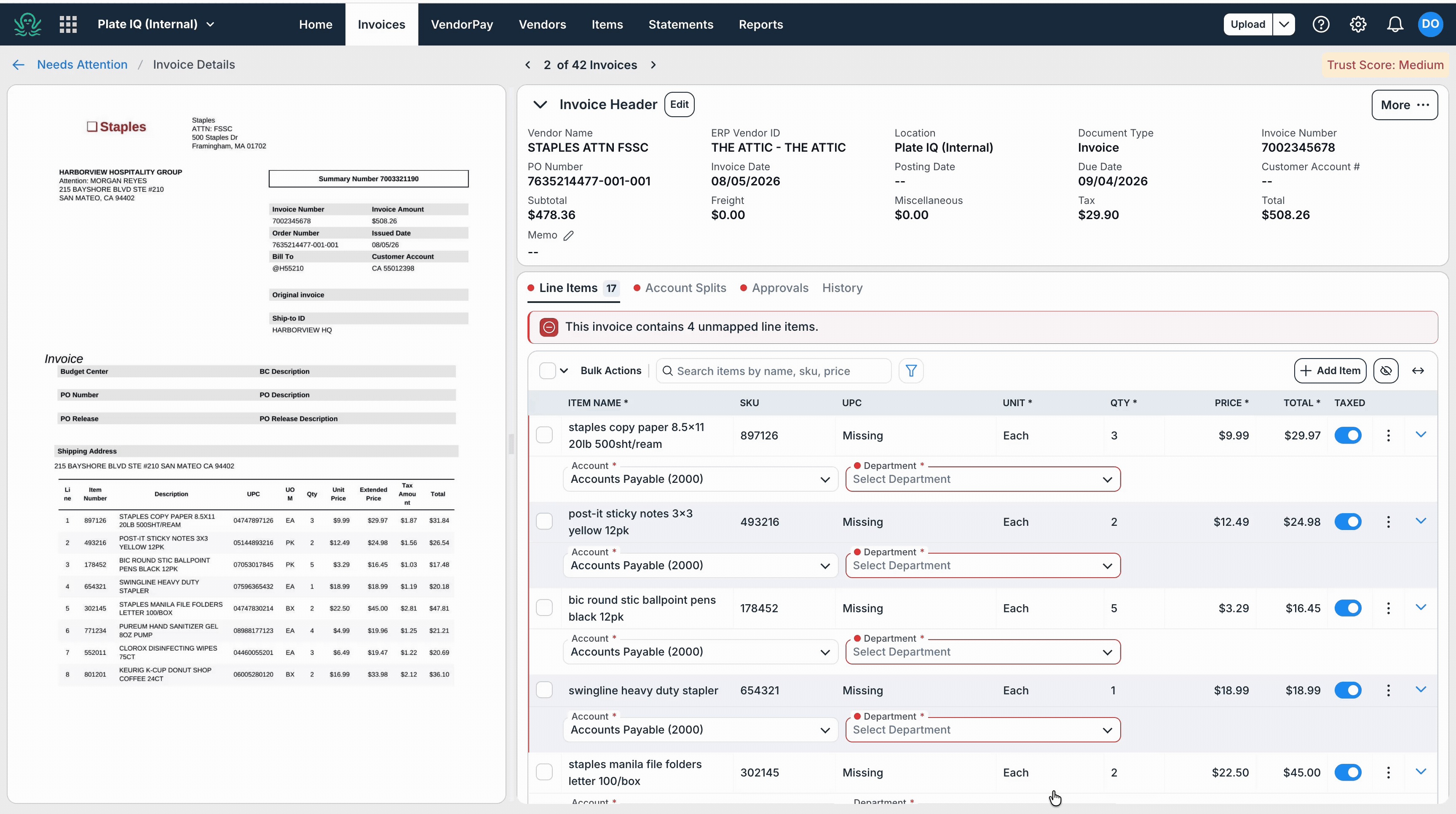Open notifications bell icon

[1395, 24]
